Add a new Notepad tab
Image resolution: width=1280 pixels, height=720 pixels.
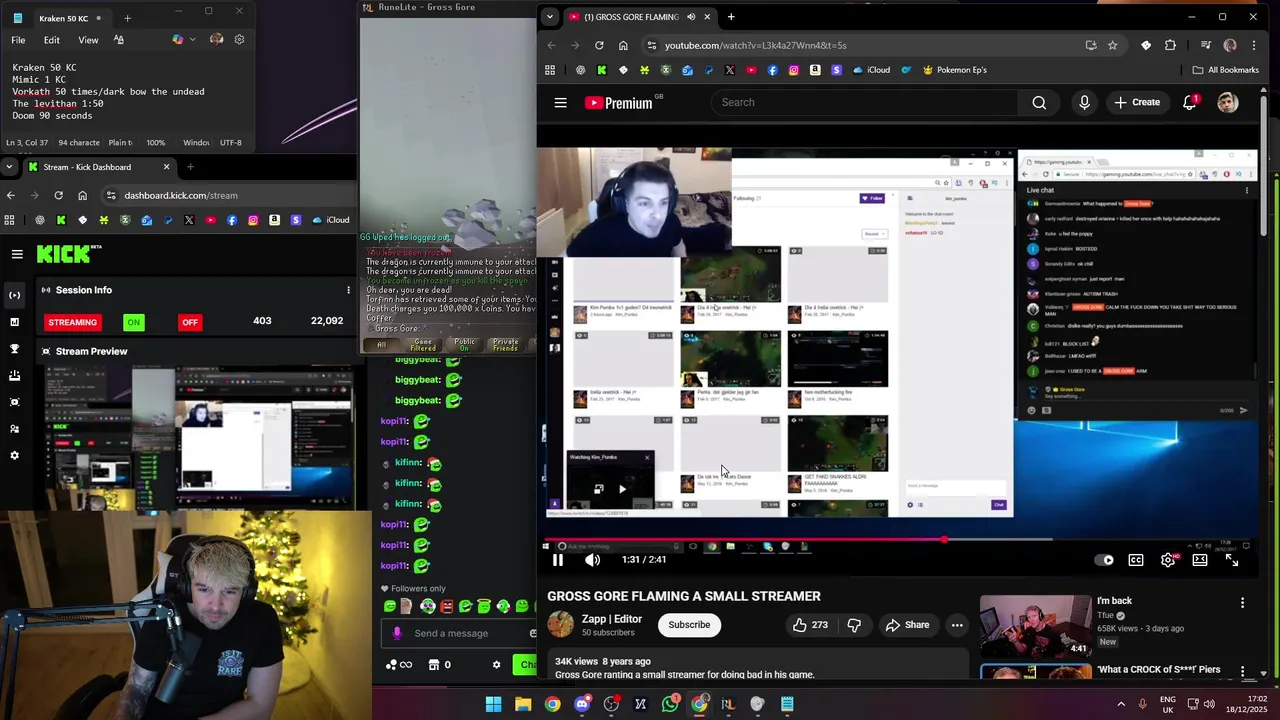127,18
